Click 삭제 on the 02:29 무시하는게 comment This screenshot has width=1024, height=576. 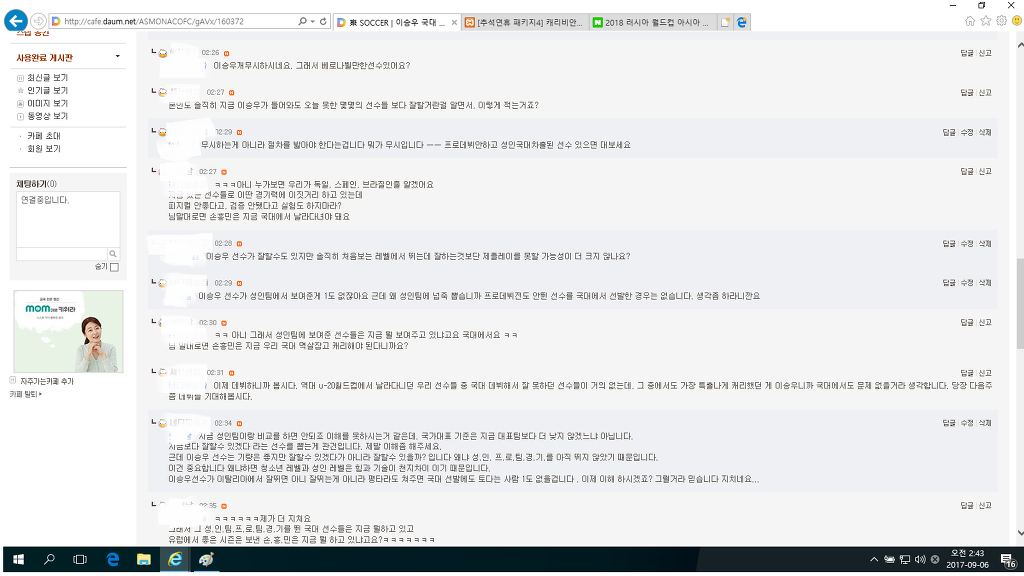(x=985, y=133)
